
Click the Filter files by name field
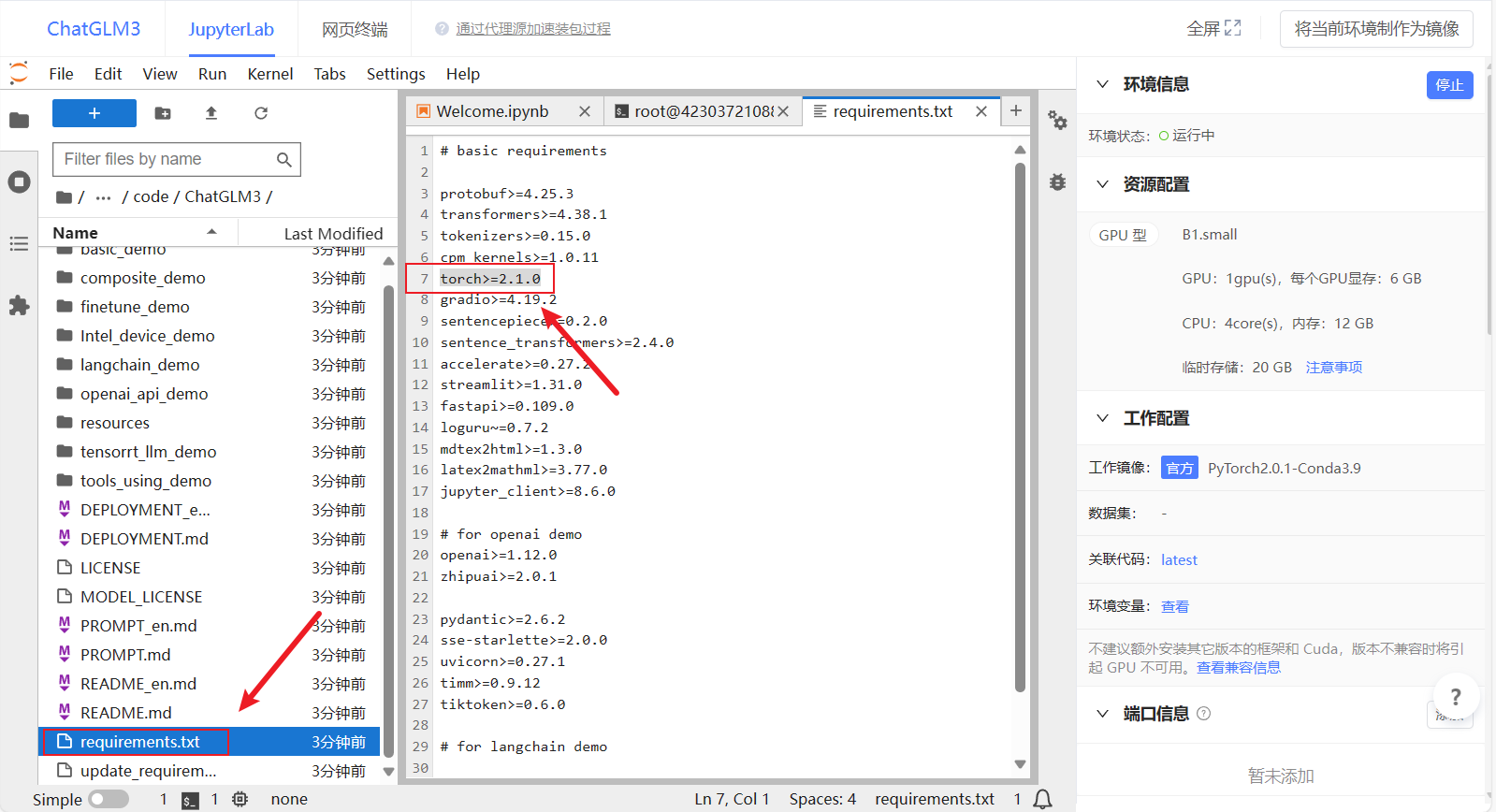167,159
